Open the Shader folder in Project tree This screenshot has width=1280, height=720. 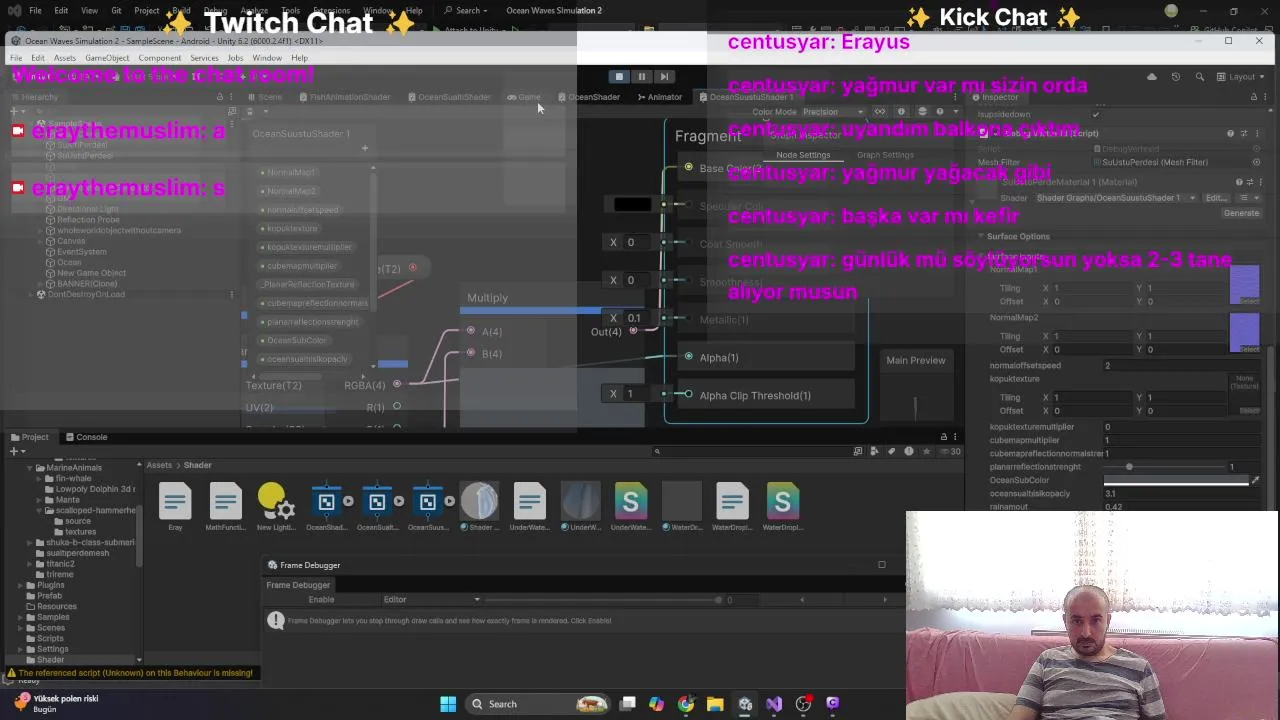pyautogui.click(x=50, y=660)
